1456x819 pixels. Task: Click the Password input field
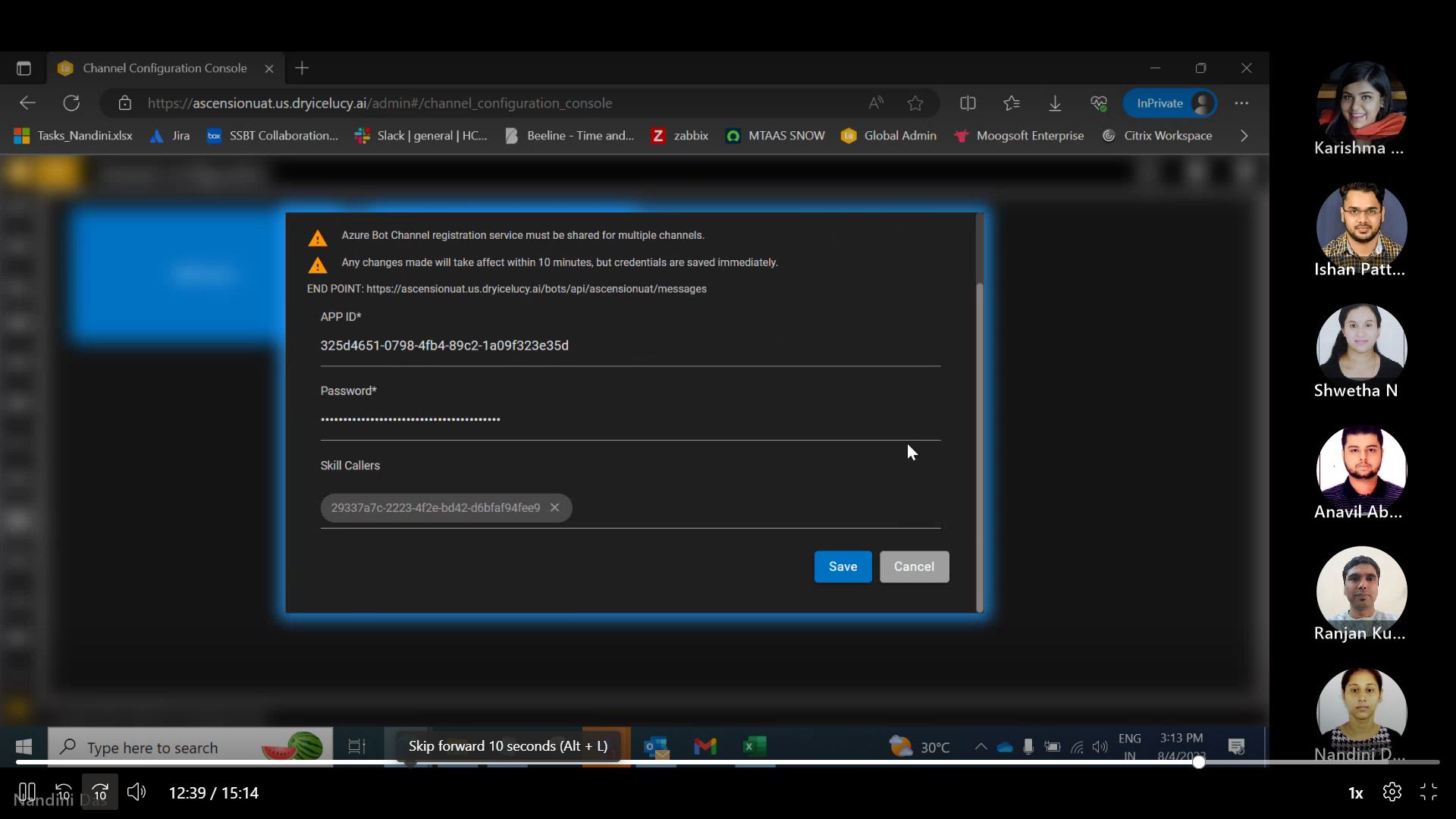[629, 419]
